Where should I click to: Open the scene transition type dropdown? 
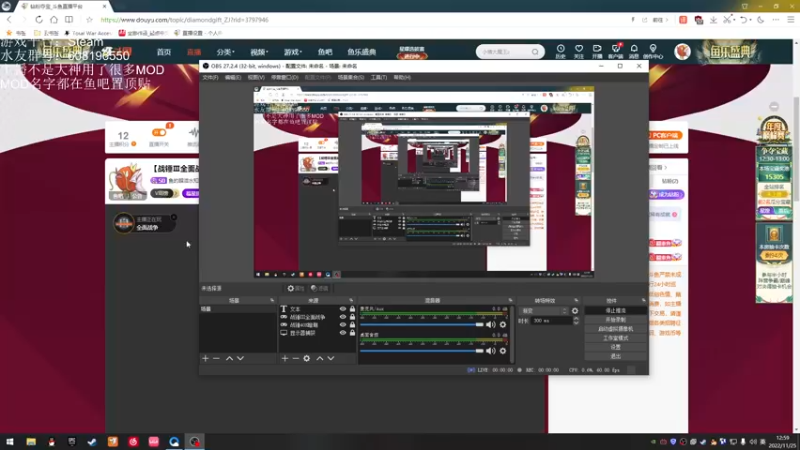(x=543, y=311)
